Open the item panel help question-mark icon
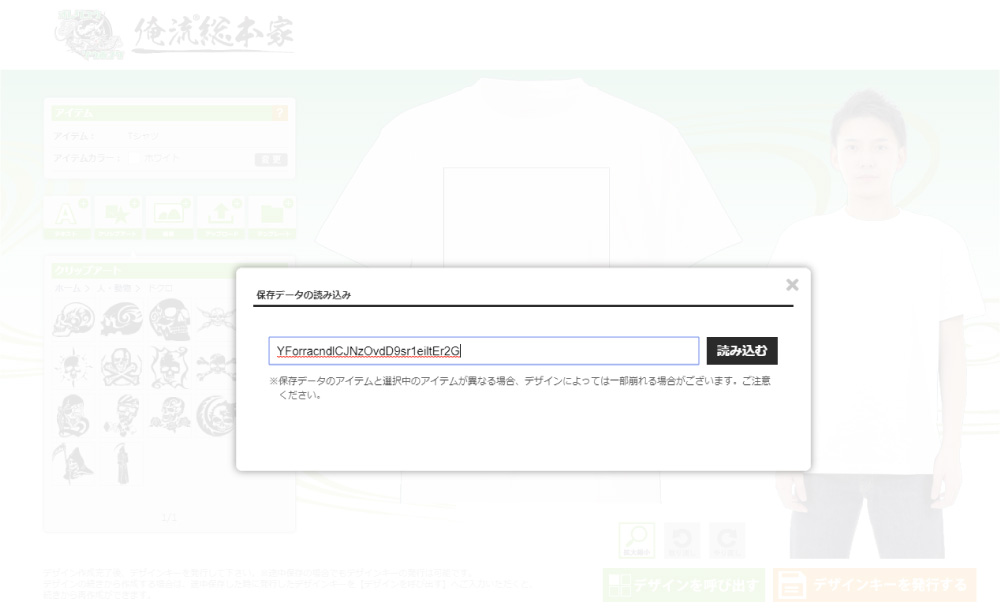The image size is (1000, 614). (x=279, y=113)
